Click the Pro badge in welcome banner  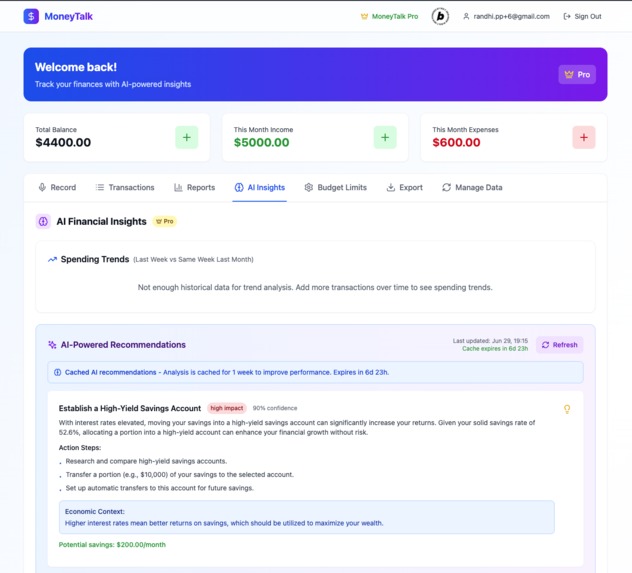(x=577, y=75)
